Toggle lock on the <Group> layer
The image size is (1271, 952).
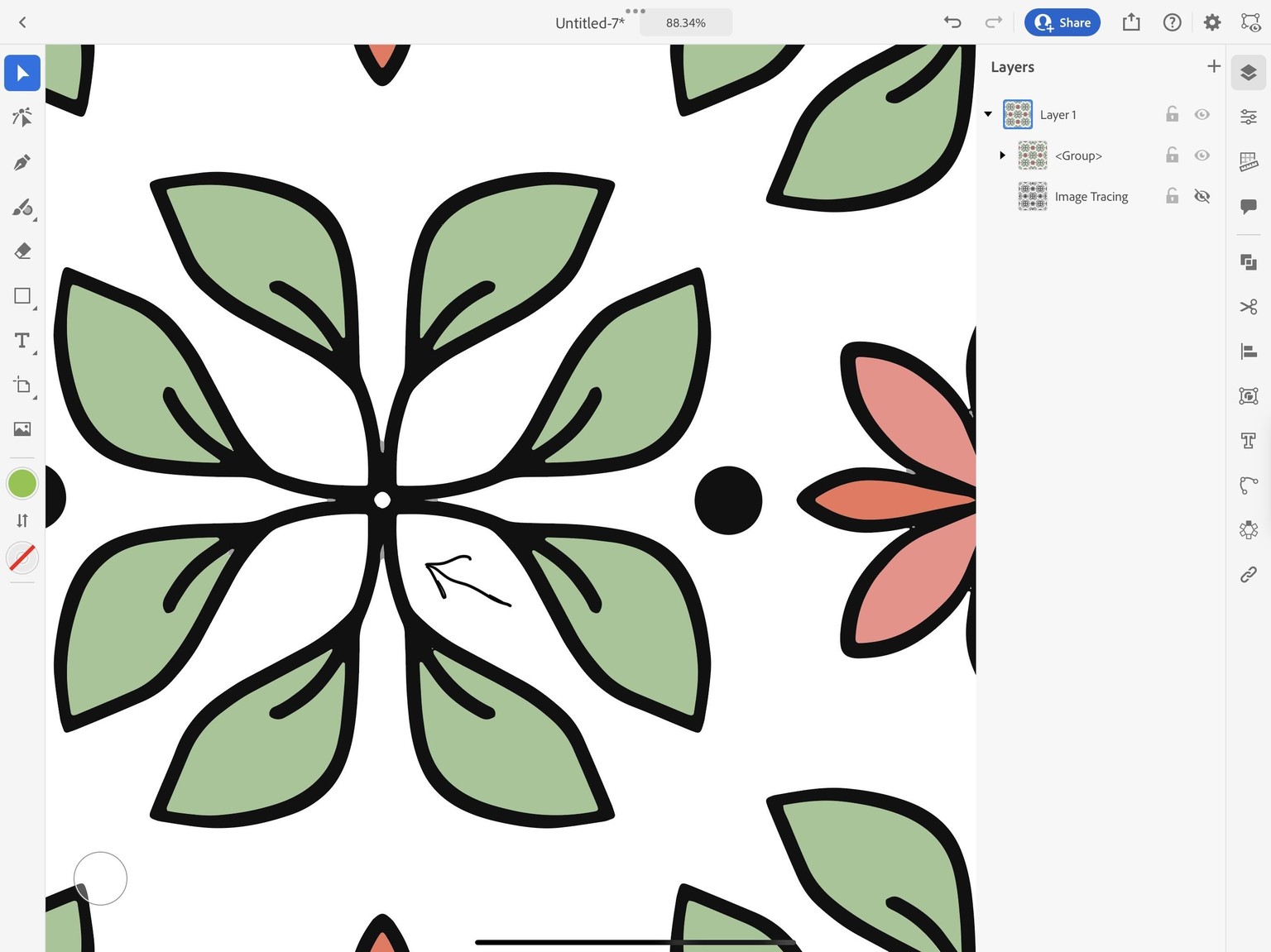1172,155
